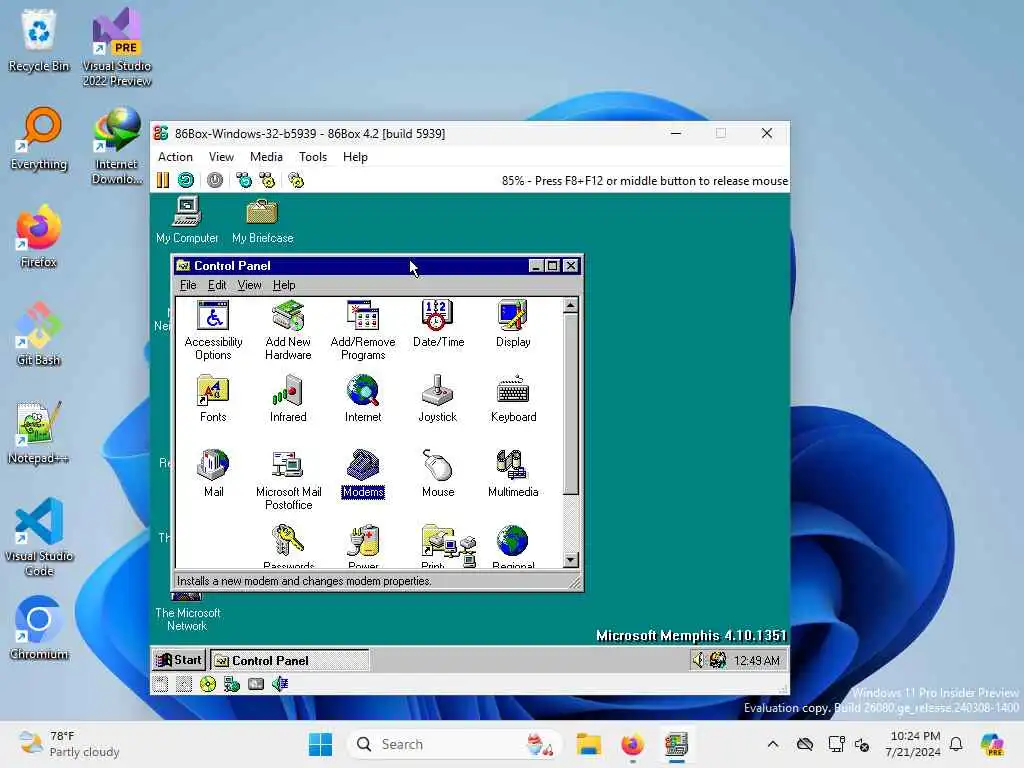Click the sound speaker icon in 86Box status bar
Screen dimensions: 1024x768
coord(280,684)
